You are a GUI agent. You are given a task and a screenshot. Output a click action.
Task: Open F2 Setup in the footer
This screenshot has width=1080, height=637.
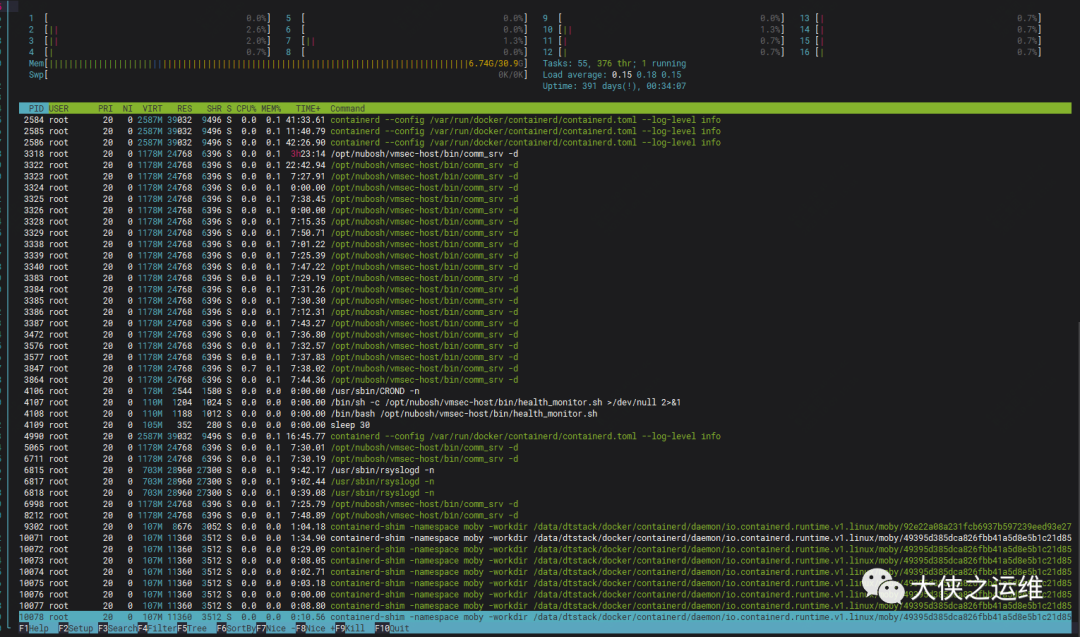click(77, 629)
